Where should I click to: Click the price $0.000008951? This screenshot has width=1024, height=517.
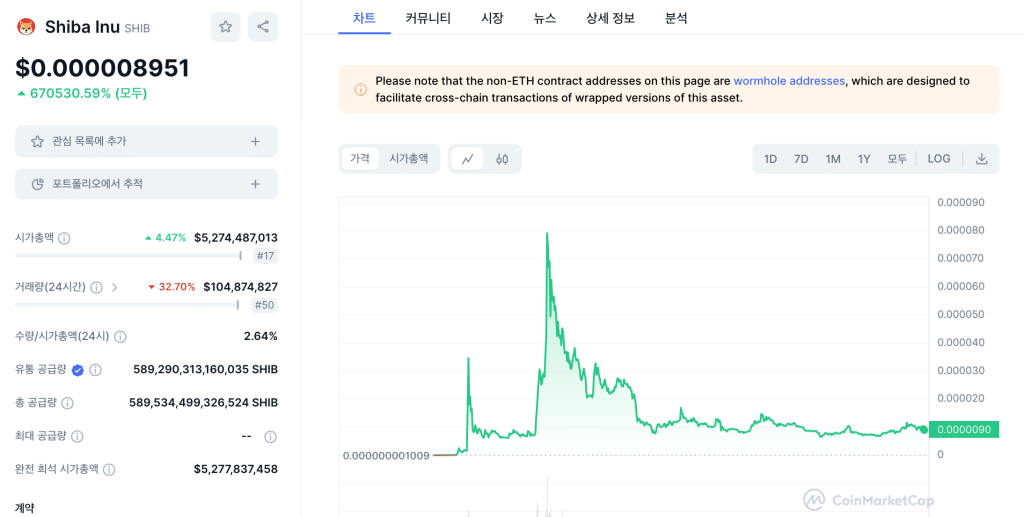coord(103,68)
